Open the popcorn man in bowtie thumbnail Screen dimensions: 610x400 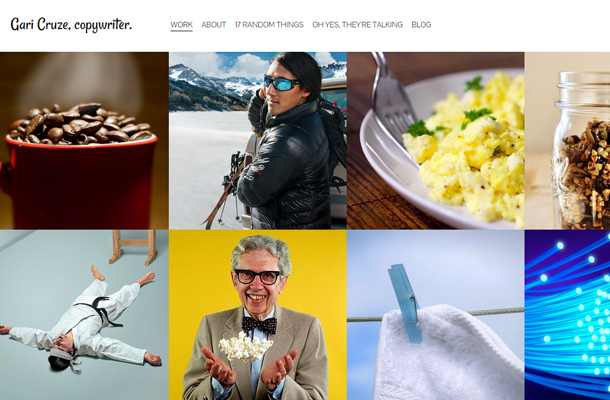pyautogui.click(x=258, y=315)
